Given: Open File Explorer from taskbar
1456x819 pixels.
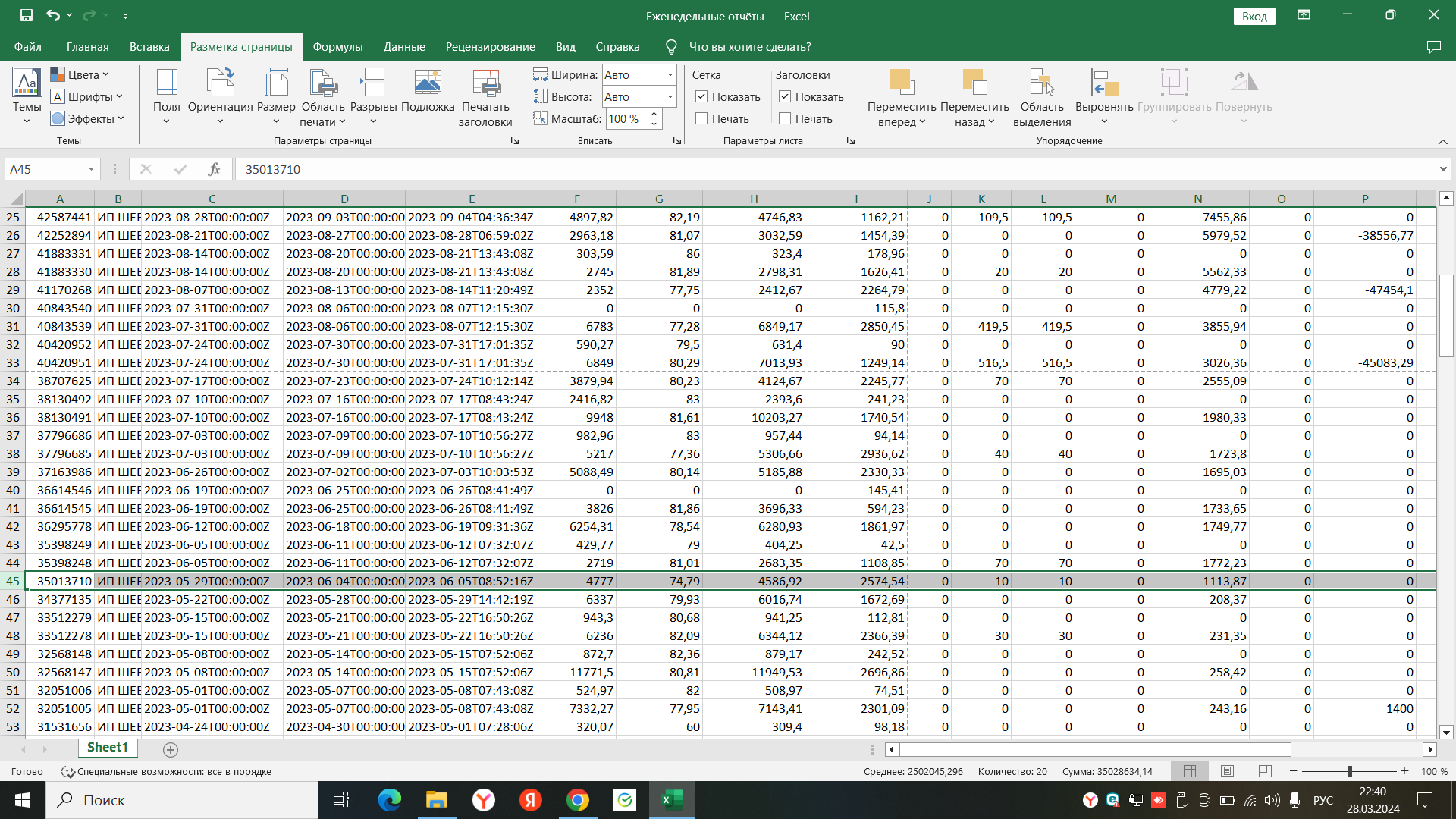Looking at the screenshot, I should click(x=436, y=800).
